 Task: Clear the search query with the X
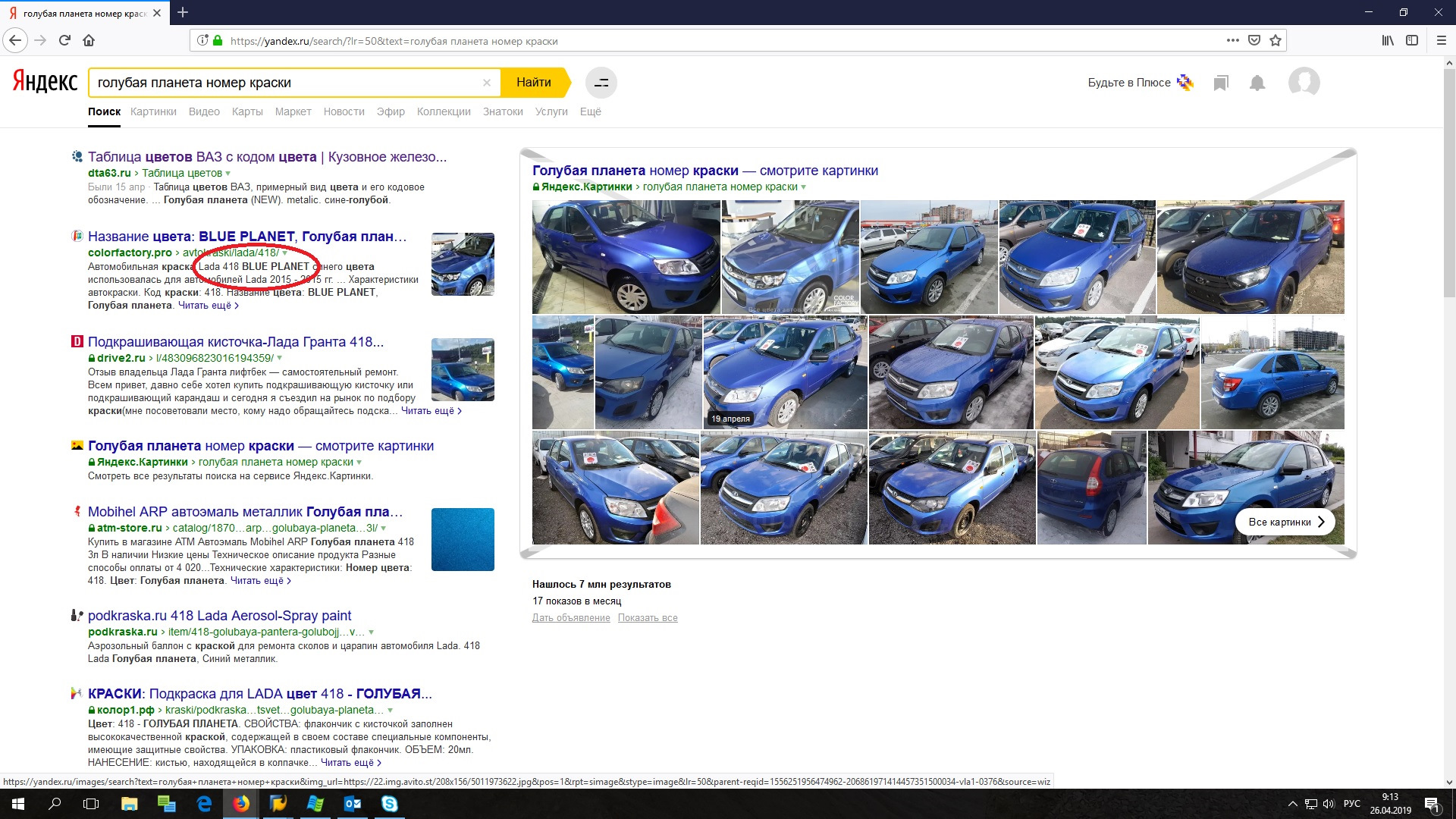click(x=487, y=83)
